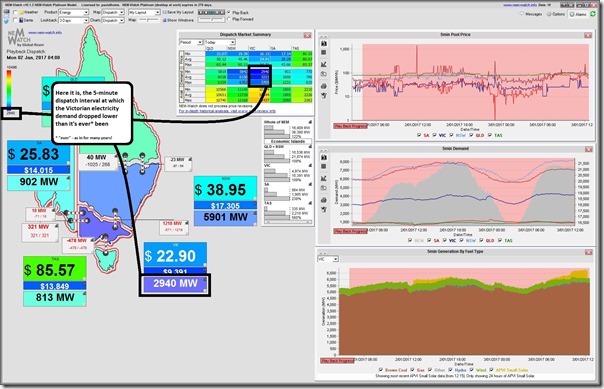
Task: Select the Play Forward radio button
Action: [x=229, y=19]
